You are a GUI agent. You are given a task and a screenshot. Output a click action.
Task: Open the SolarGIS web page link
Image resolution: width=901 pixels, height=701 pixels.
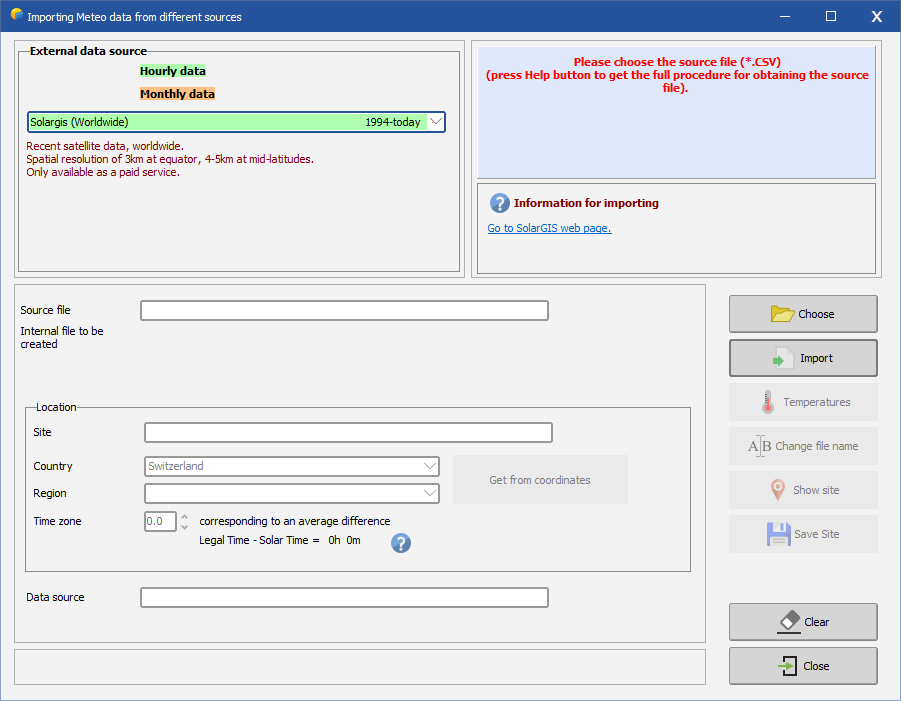tap(549, 228)
